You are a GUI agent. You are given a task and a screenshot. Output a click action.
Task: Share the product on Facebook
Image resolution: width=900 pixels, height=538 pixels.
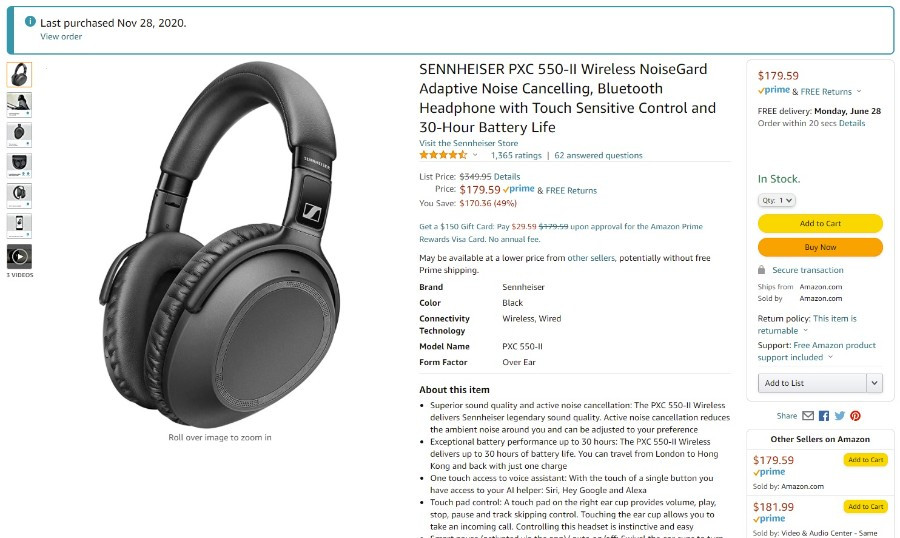[x=824, y=416]
